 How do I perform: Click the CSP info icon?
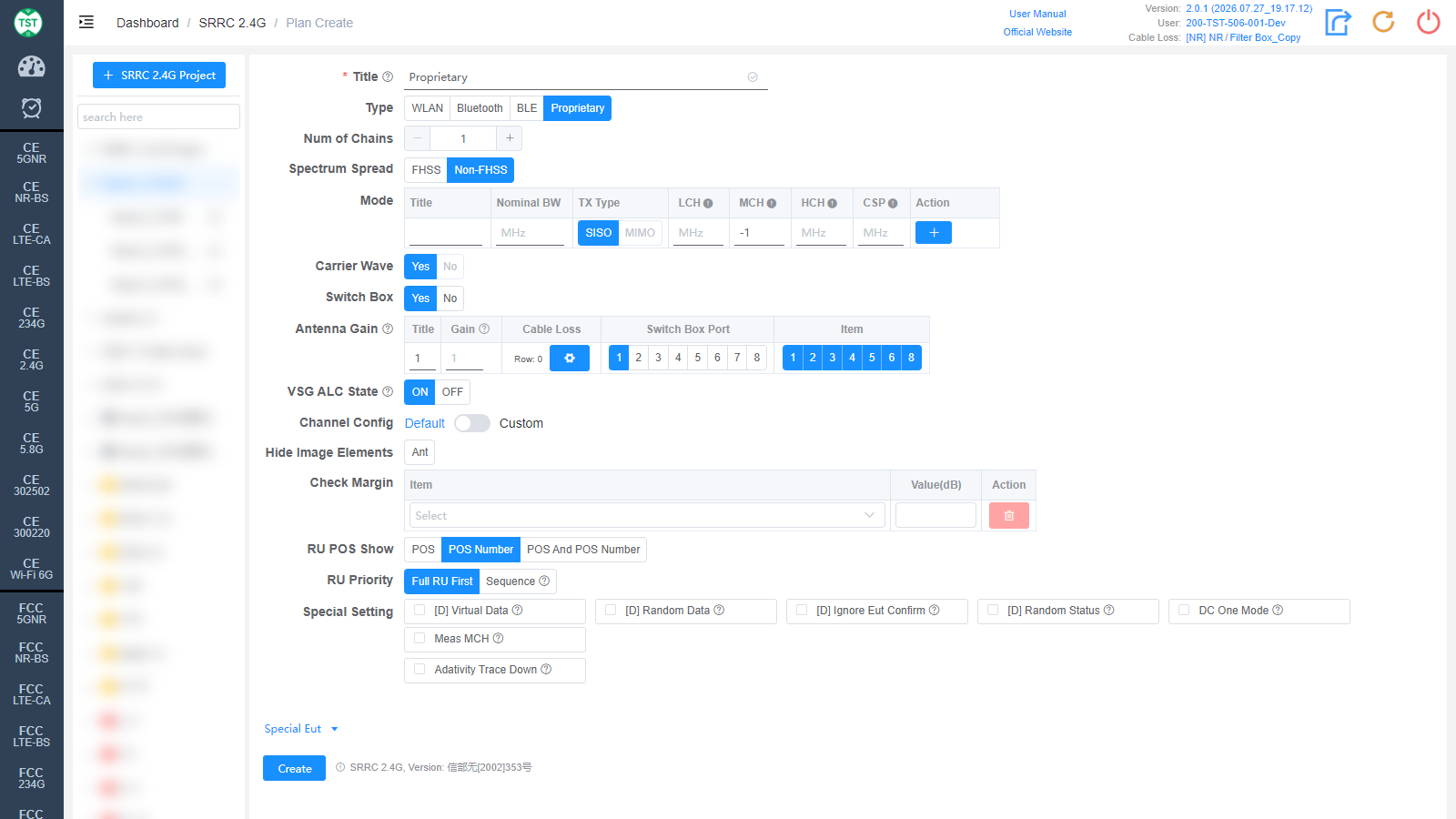click(x=893, y=204)
